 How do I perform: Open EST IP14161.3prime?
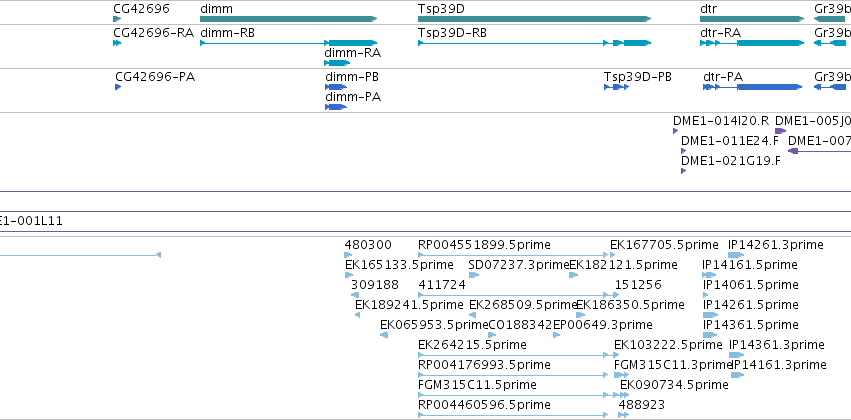(x=779, y=365)
